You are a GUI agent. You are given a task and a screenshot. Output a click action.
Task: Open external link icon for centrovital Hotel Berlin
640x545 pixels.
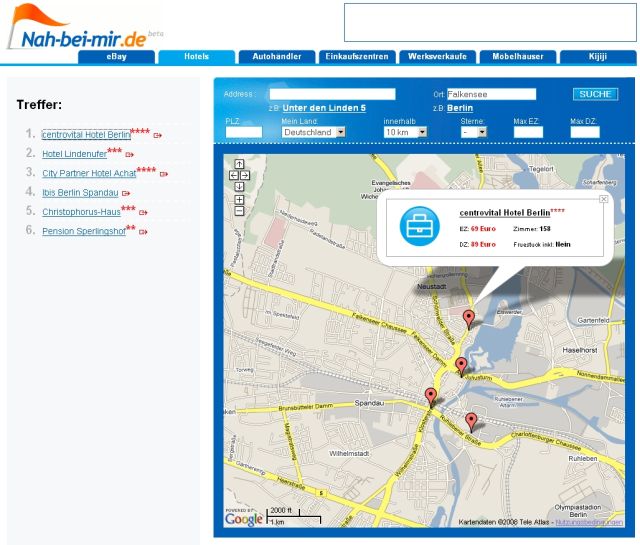pos(158,135)
